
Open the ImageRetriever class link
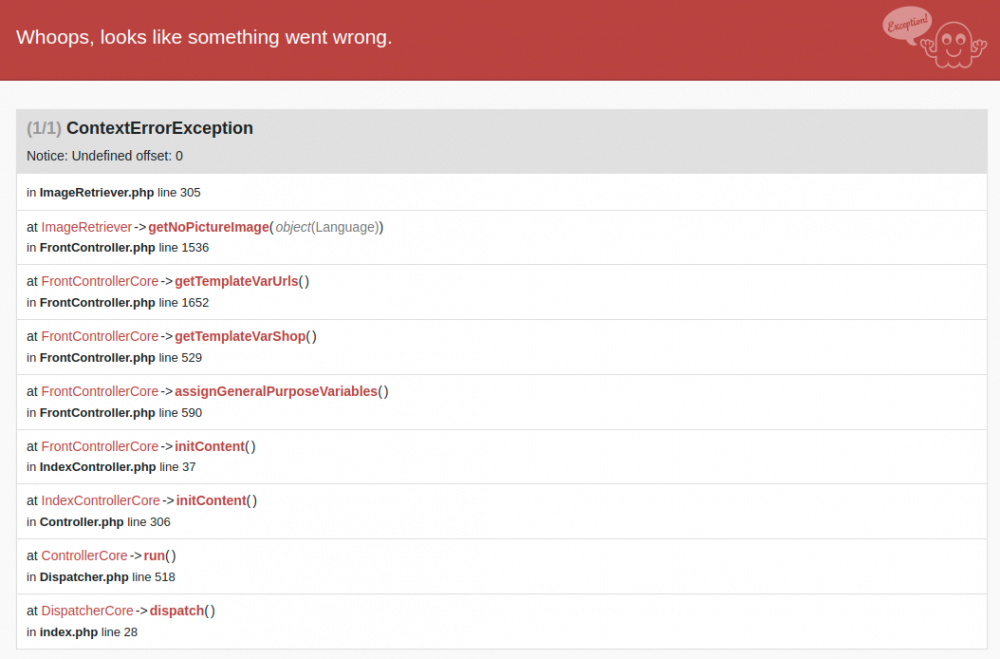coord(86,227)
